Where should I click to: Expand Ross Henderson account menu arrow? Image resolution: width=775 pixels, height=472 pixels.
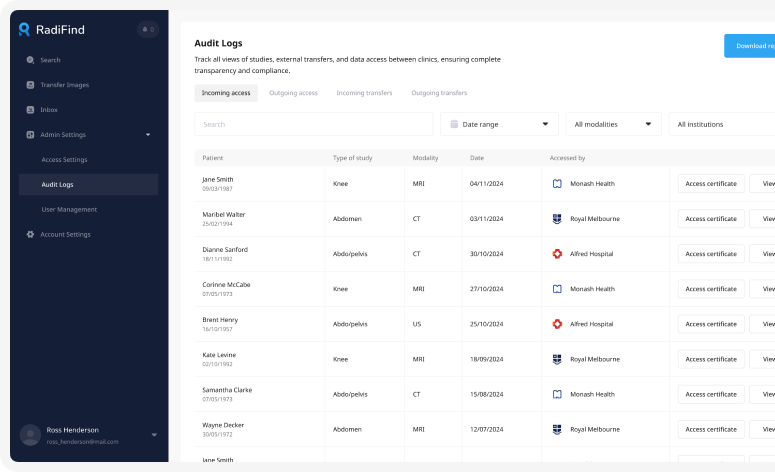[x=154, y=435]
